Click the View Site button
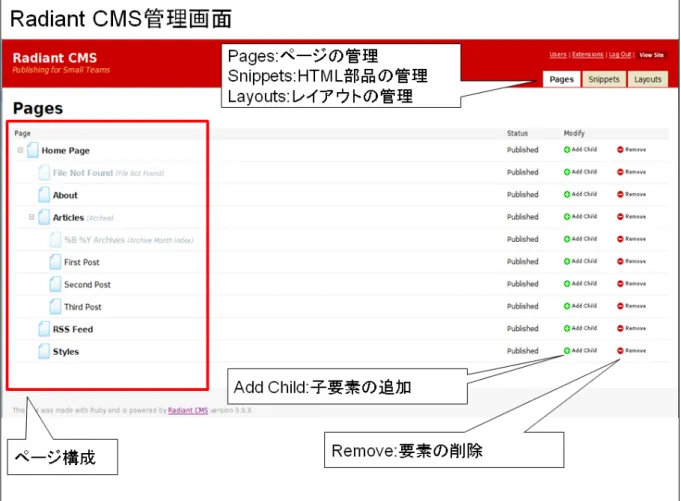The width and height of the screenshot is (681, 501). (x=651, y=55)
